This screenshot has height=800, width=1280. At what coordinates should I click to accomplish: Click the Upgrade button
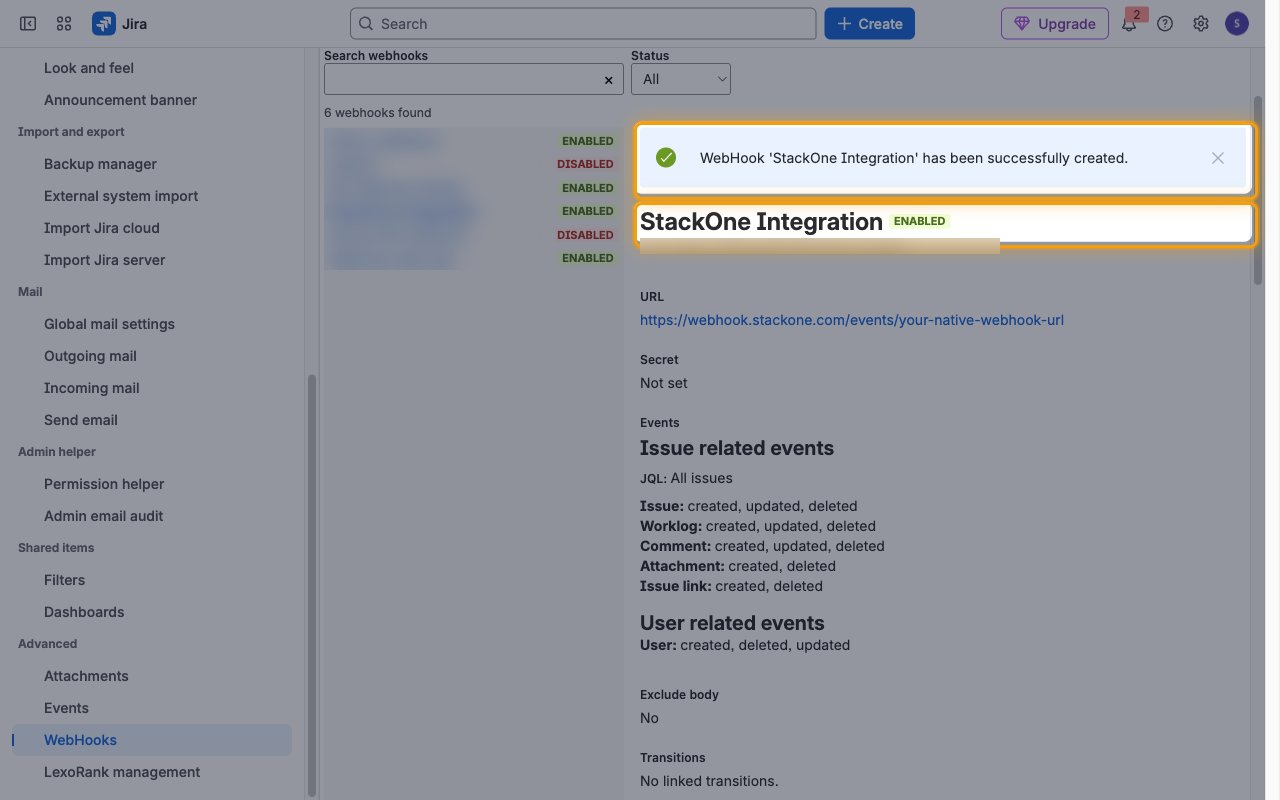pos(1055,23)
